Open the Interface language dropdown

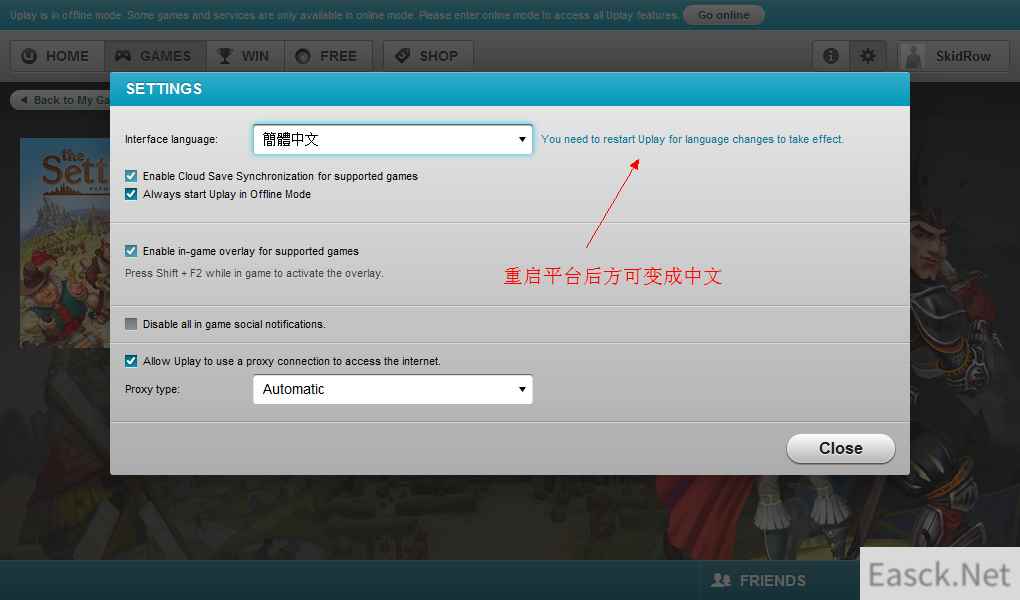[392, 139]
